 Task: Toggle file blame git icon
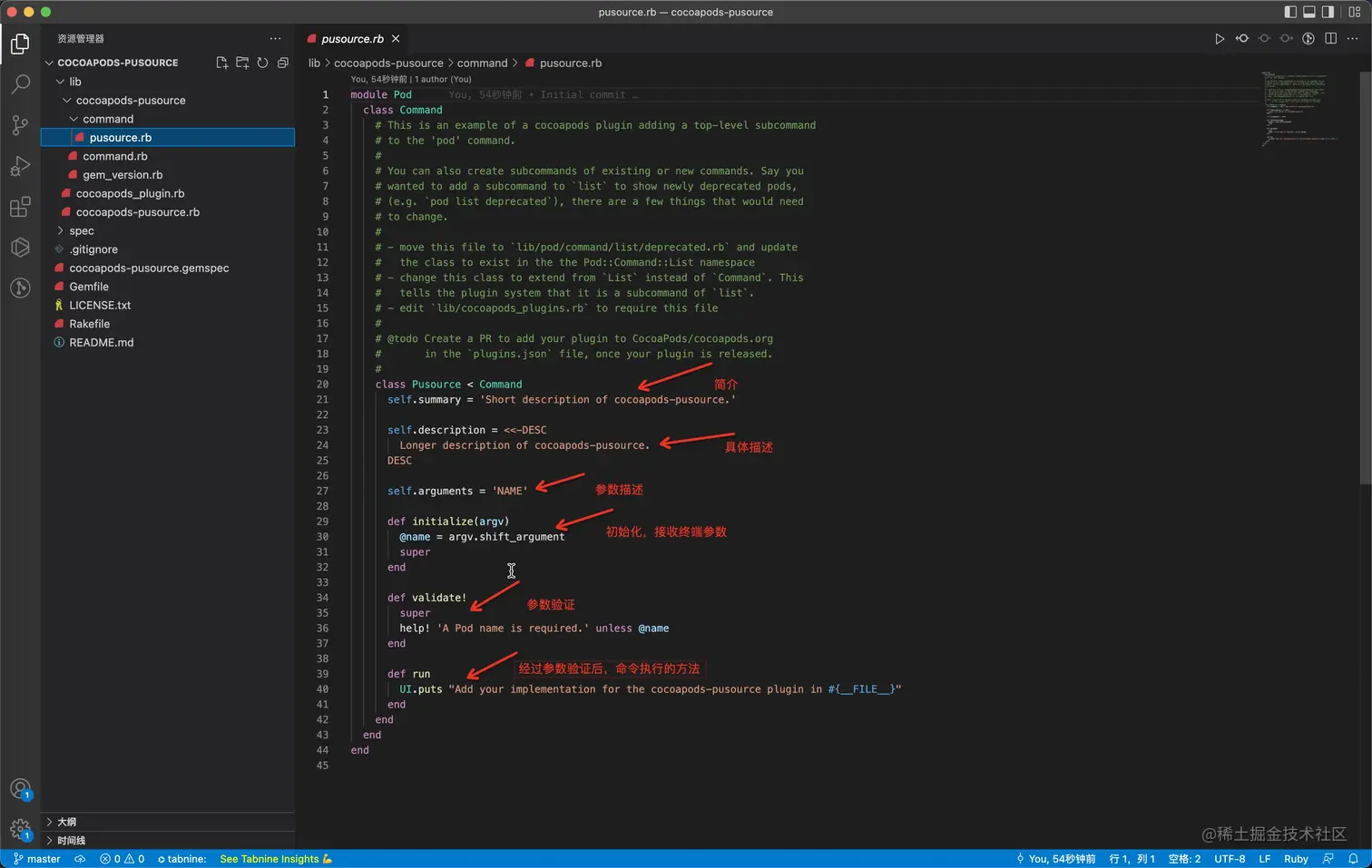point(1308,38)
